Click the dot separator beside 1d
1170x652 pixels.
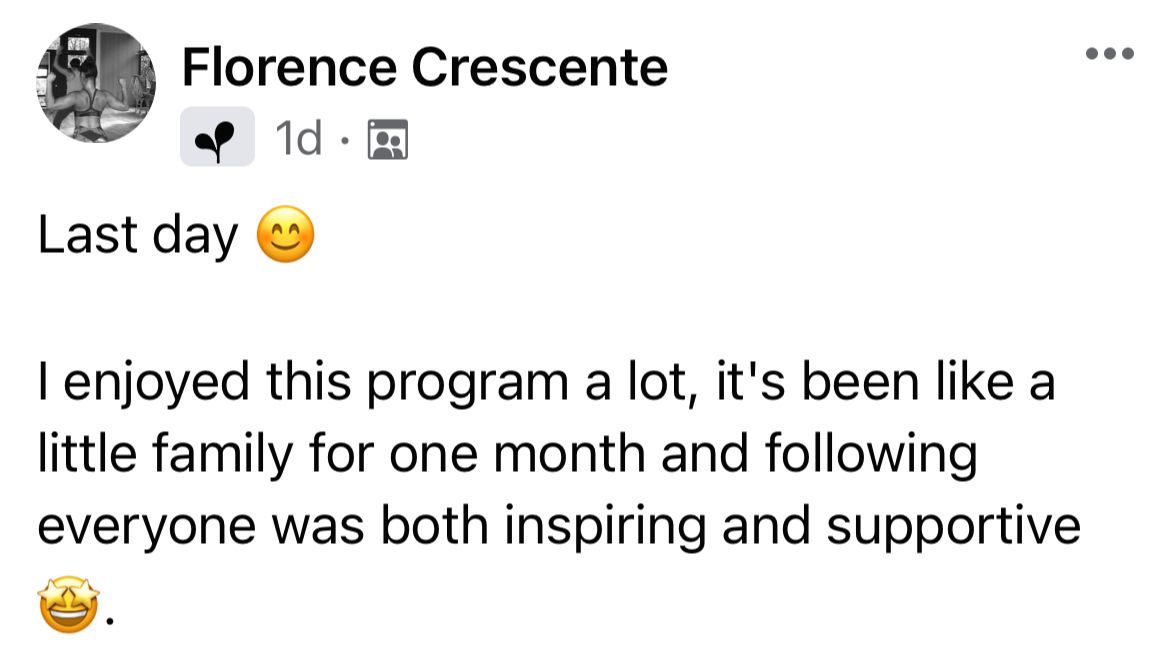tap(344, 140)
